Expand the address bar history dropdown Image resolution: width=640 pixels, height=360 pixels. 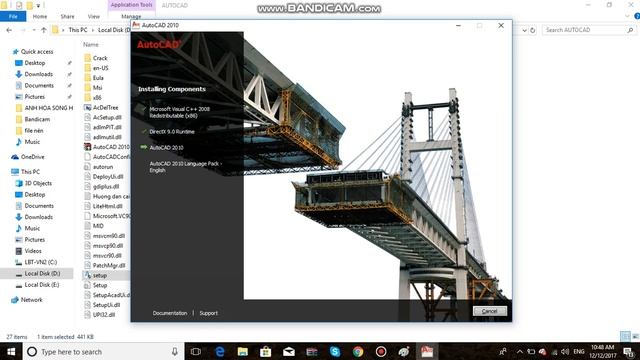coord(524,30)
